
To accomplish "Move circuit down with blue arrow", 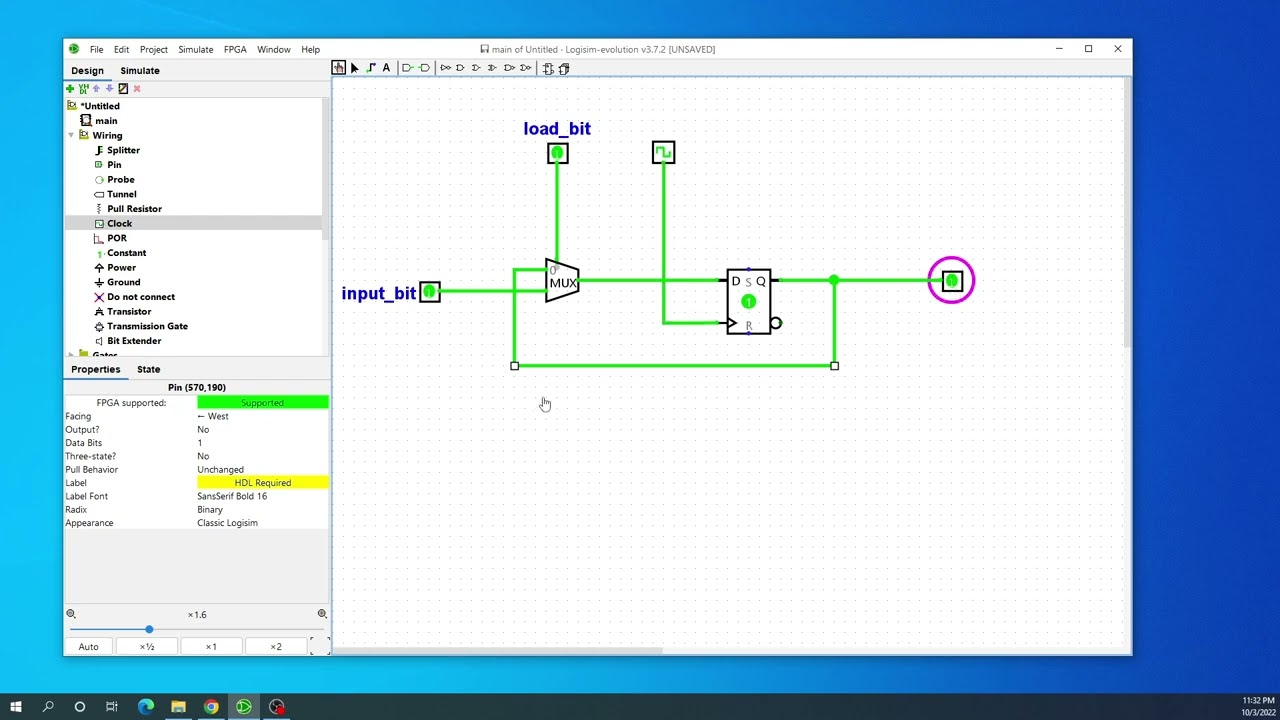I will pyautogui.click(x=110, y=89).
